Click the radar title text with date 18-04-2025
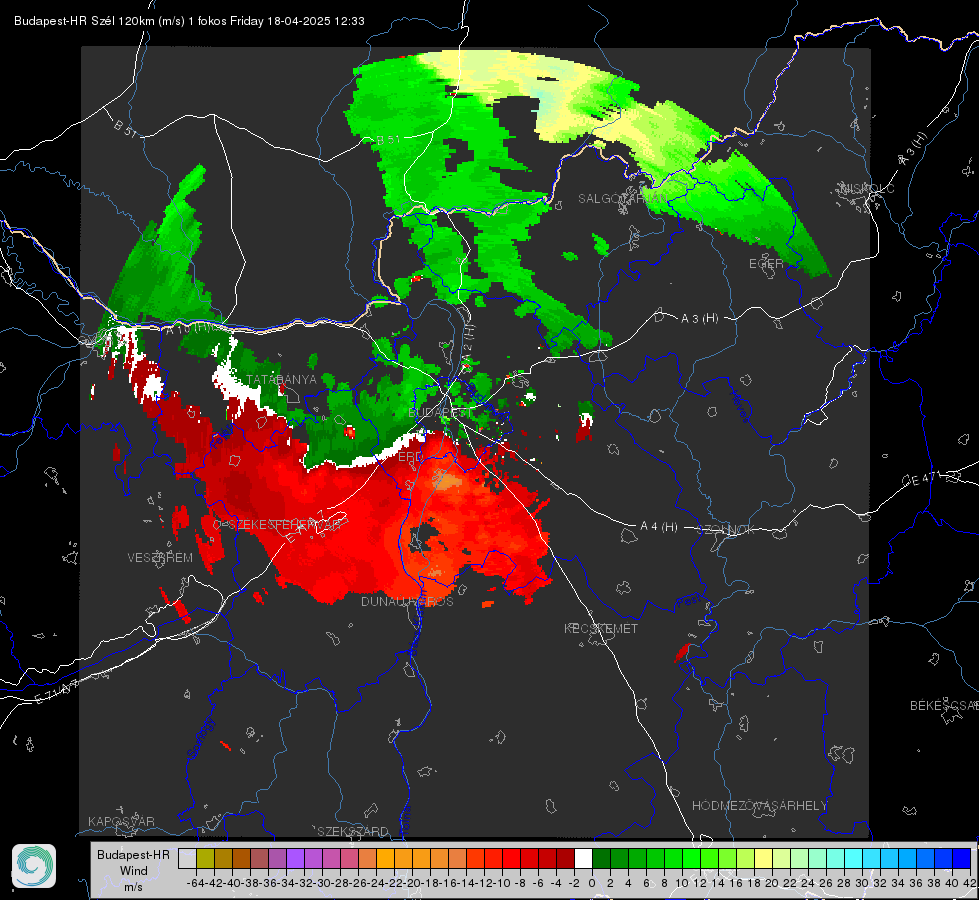Image resolution: width=979 pixels, height=900 pixels. coord(189,21)
